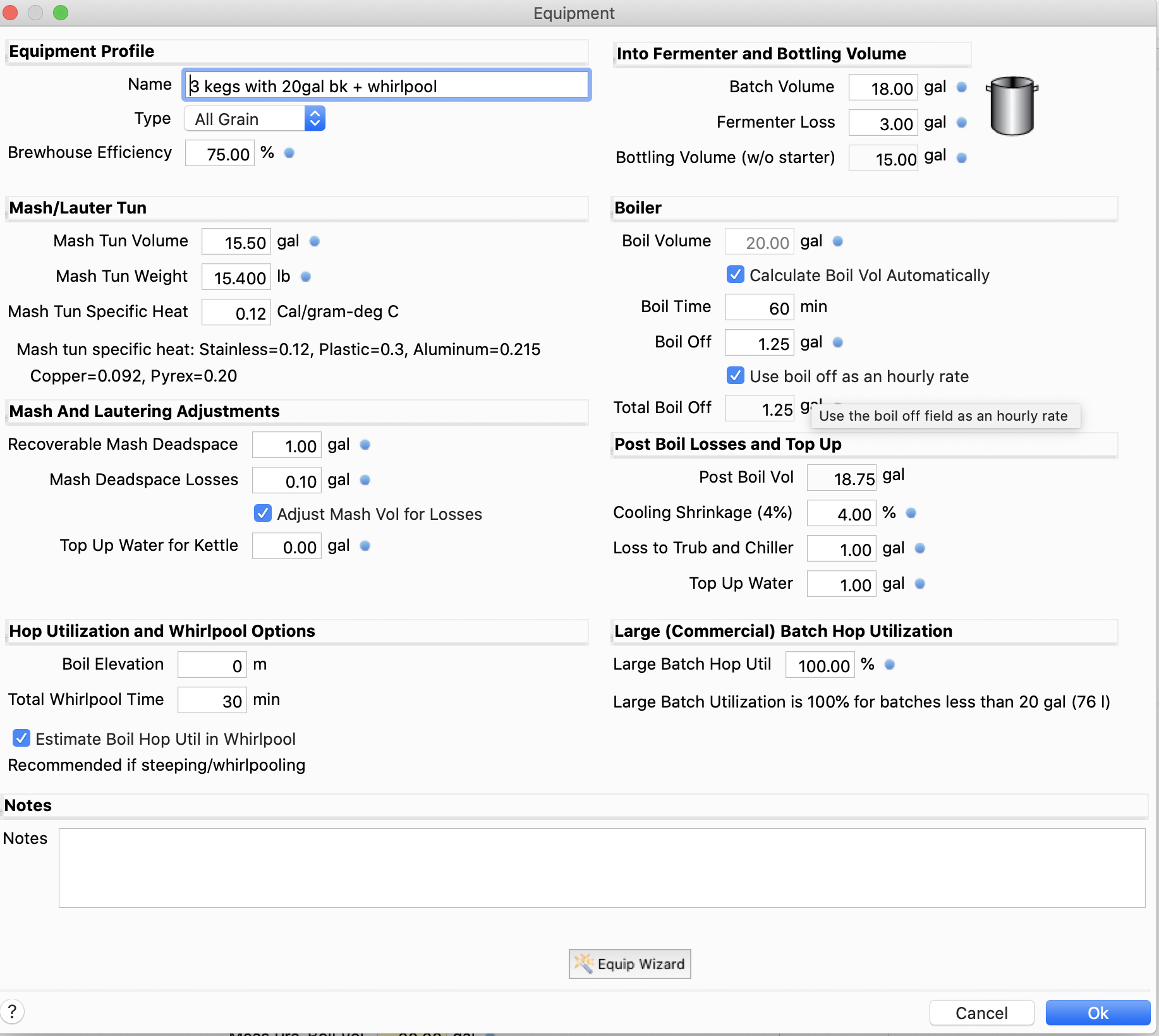Click the Mash Tun Weight field
The width and height of the screenshot is (1159, 1036).
click(x=236, y=277)
